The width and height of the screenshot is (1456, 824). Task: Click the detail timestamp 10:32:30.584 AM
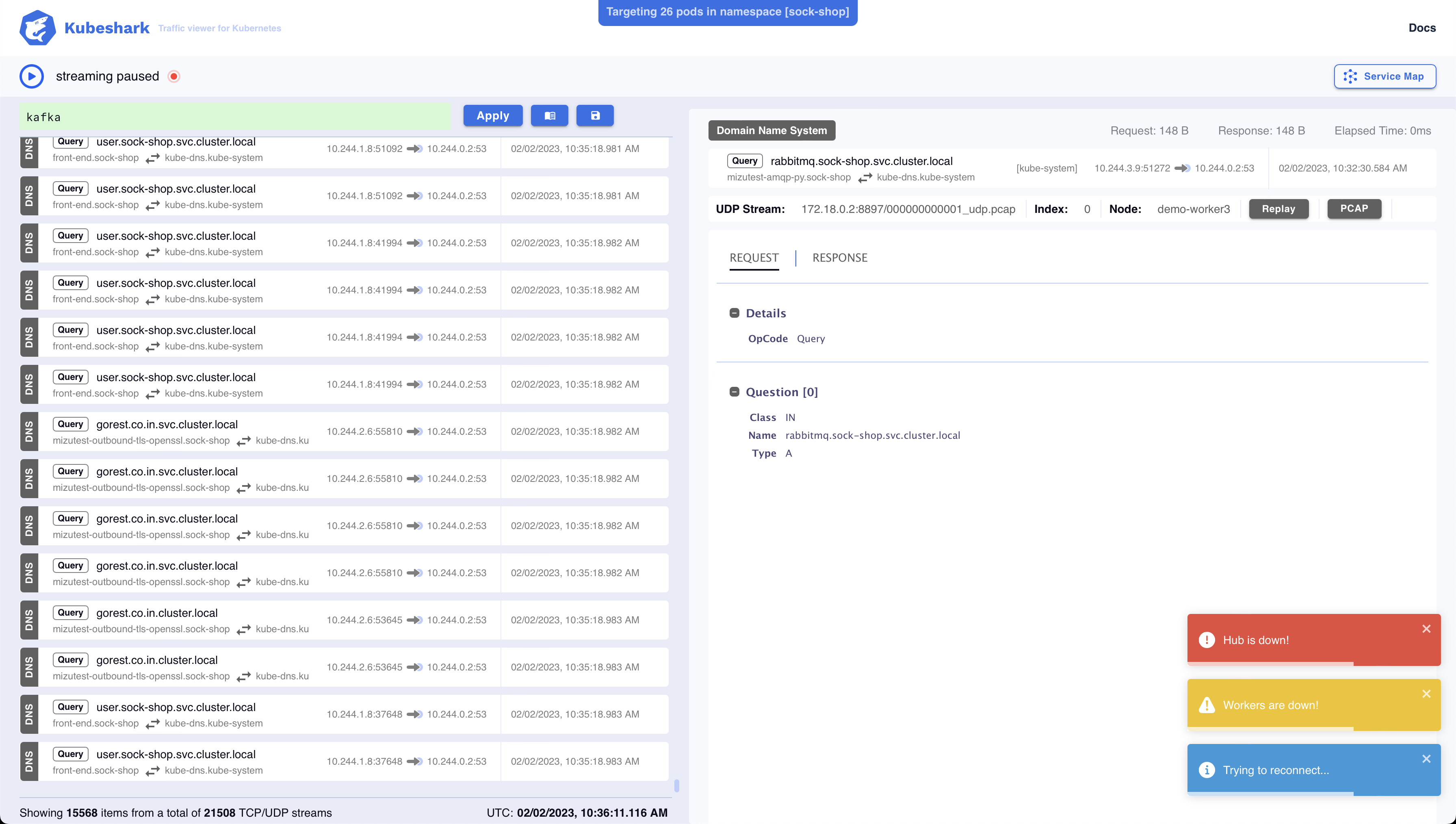[1343, 168]
